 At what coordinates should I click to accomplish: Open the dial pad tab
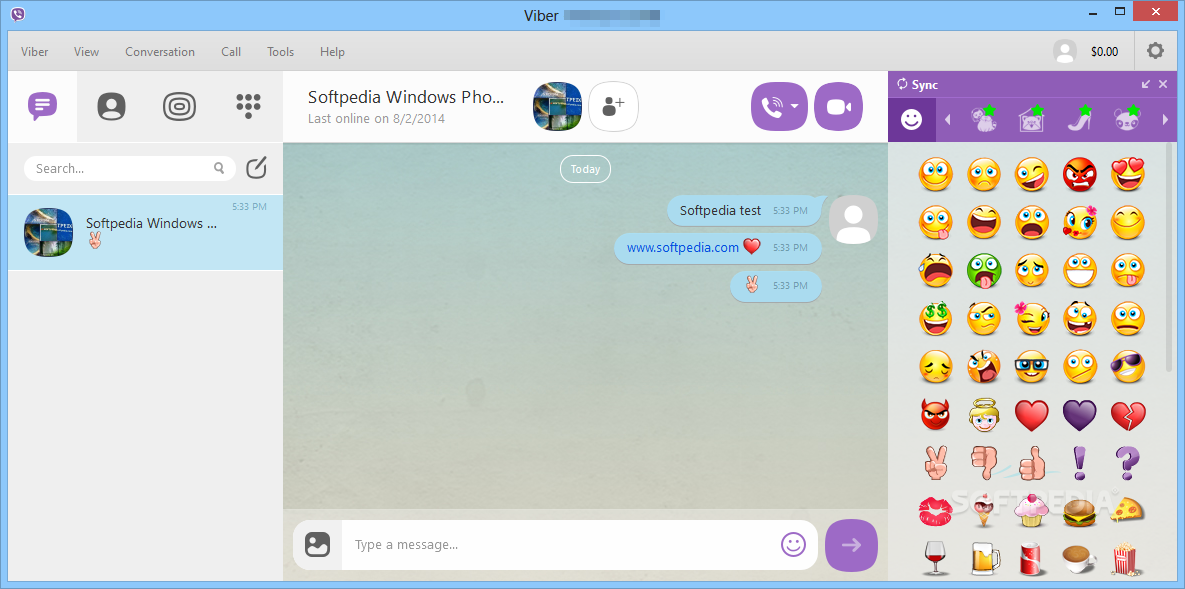pos(249,106)
